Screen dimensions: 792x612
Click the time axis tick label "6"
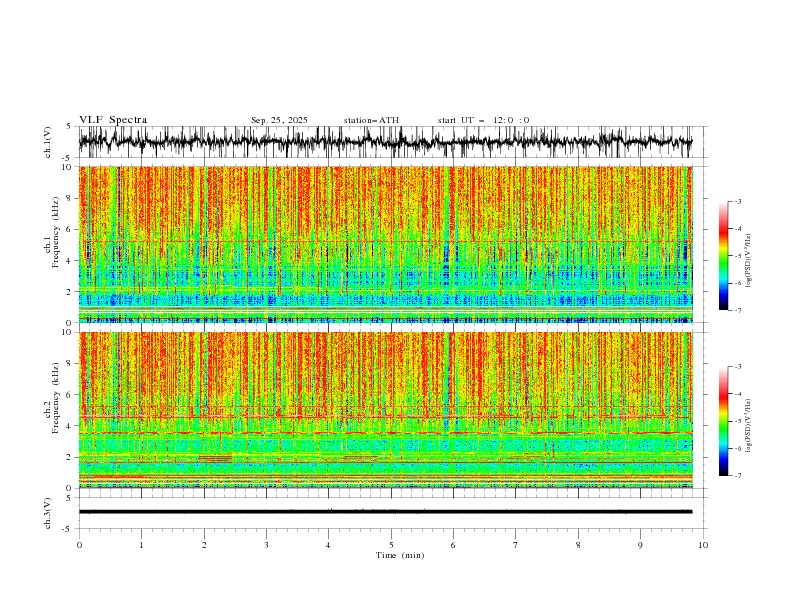pos(453,545)
